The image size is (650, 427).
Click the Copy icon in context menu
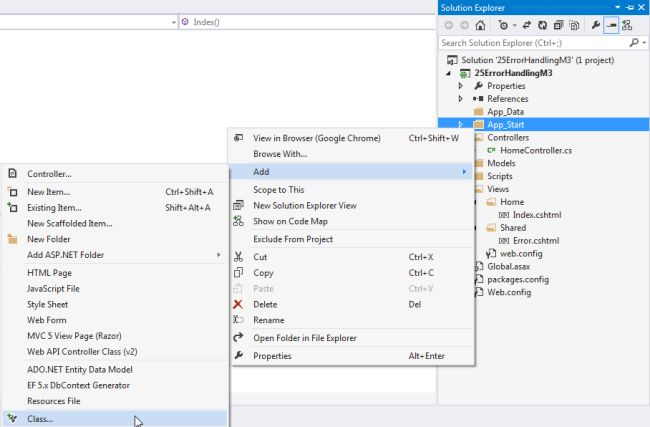click(238, 272)
